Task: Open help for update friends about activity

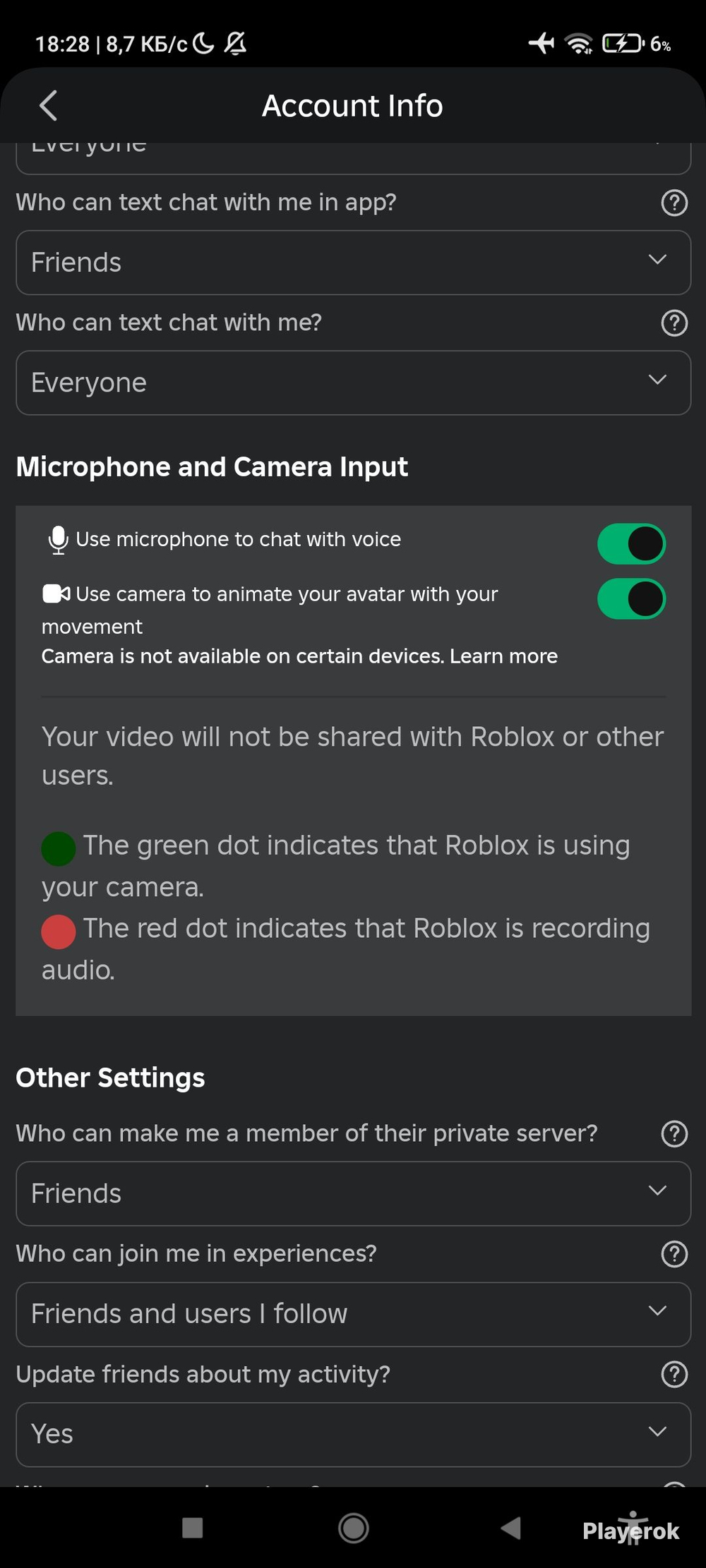Action: [674, 1375]
